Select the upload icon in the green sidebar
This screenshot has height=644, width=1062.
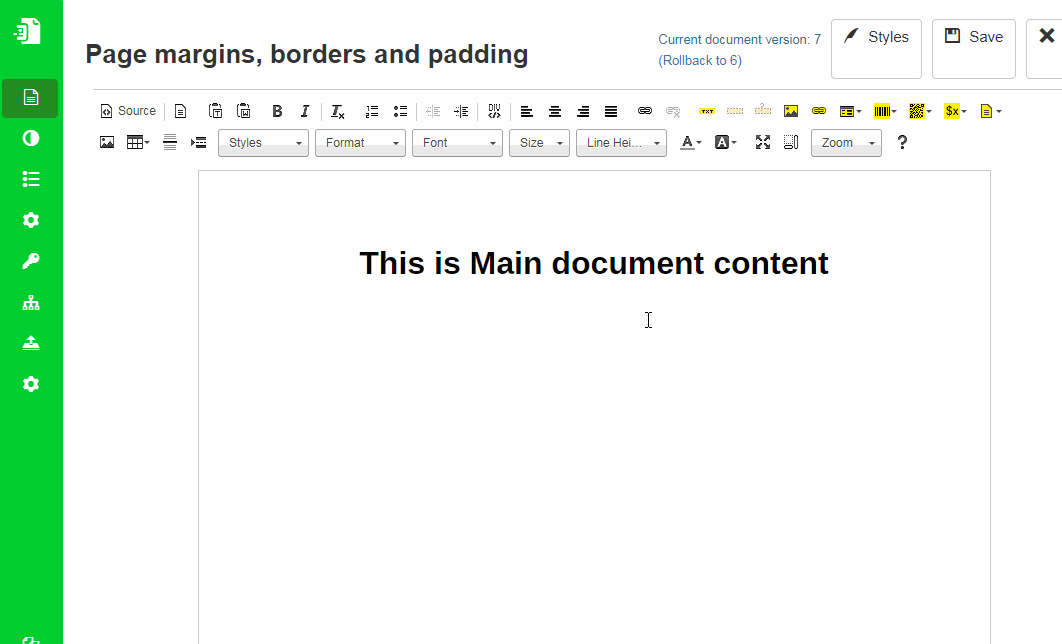pyautogui.click(x=31, y=342)
